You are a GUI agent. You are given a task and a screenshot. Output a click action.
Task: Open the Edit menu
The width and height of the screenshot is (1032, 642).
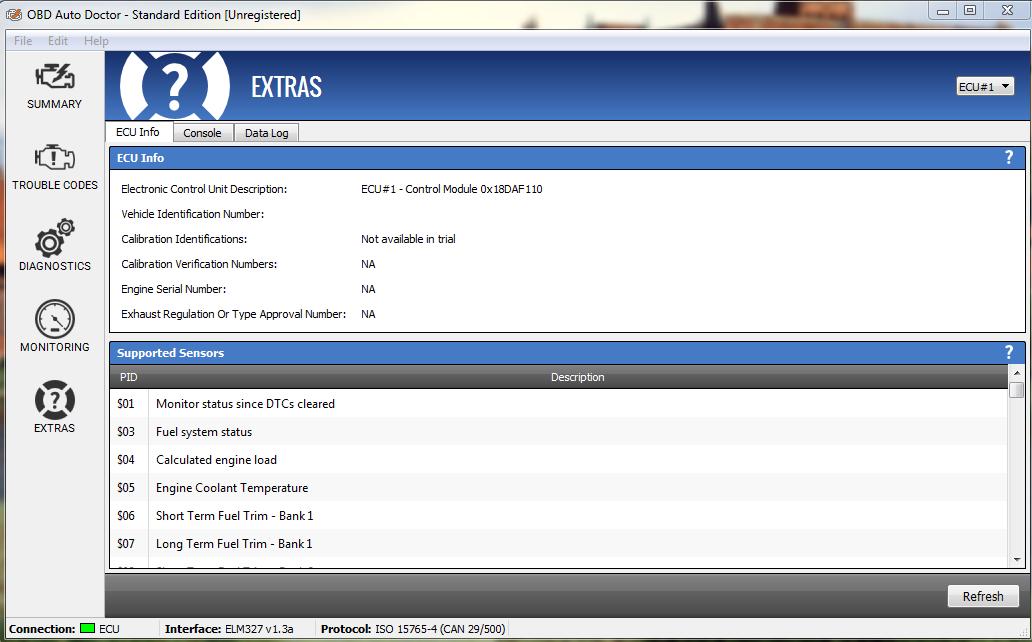58,41
